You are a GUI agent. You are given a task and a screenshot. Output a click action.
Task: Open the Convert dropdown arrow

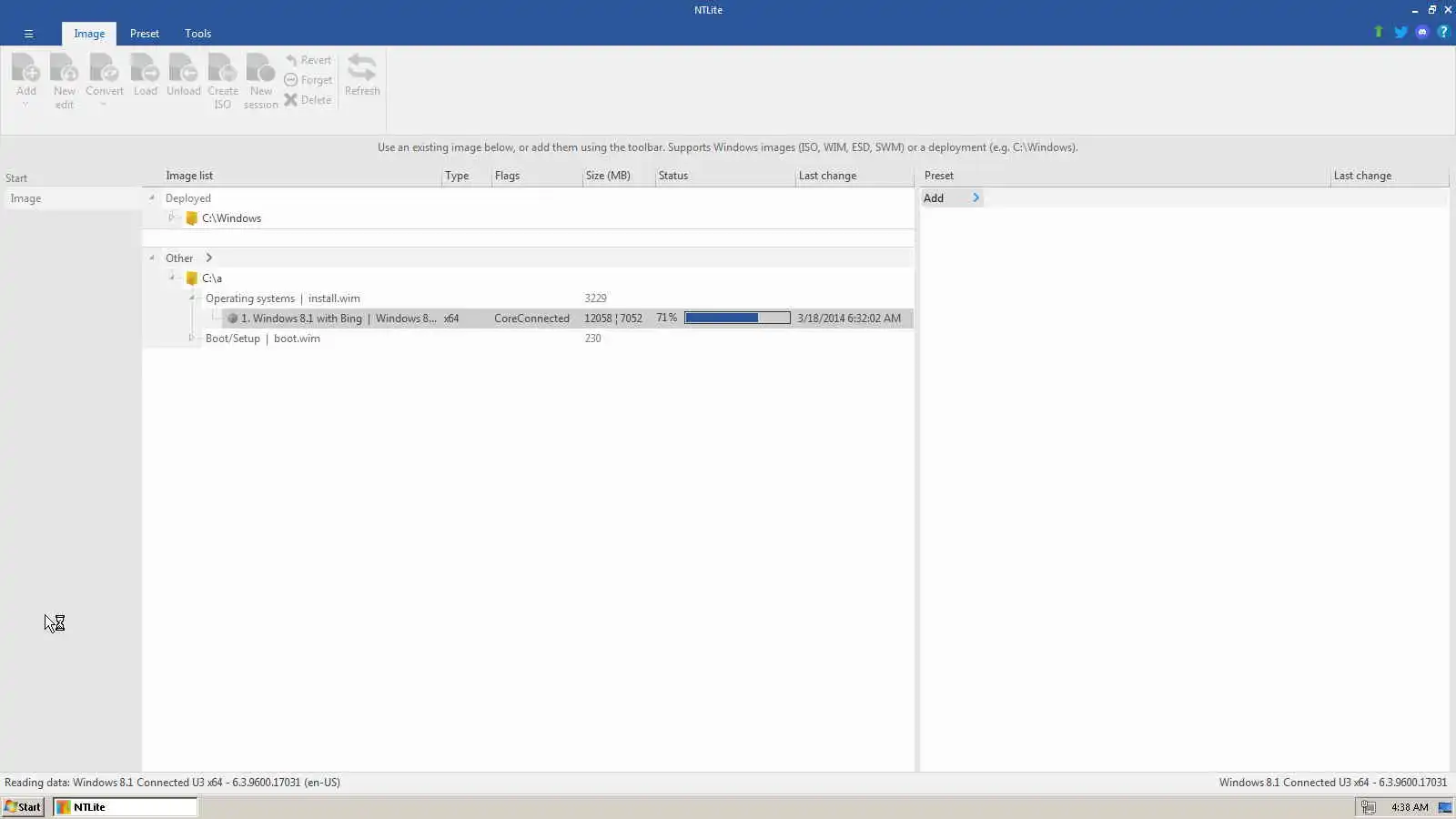click(x=104, y=105)
